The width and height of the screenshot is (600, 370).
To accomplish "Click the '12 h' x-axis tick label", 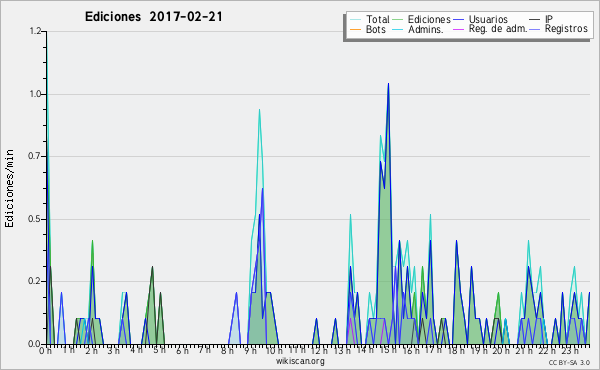I will [319, 351].
